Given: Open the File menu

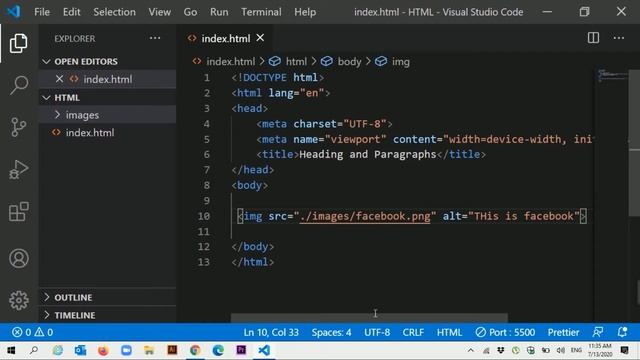Looking at the screenshot, I should (42, 12).
